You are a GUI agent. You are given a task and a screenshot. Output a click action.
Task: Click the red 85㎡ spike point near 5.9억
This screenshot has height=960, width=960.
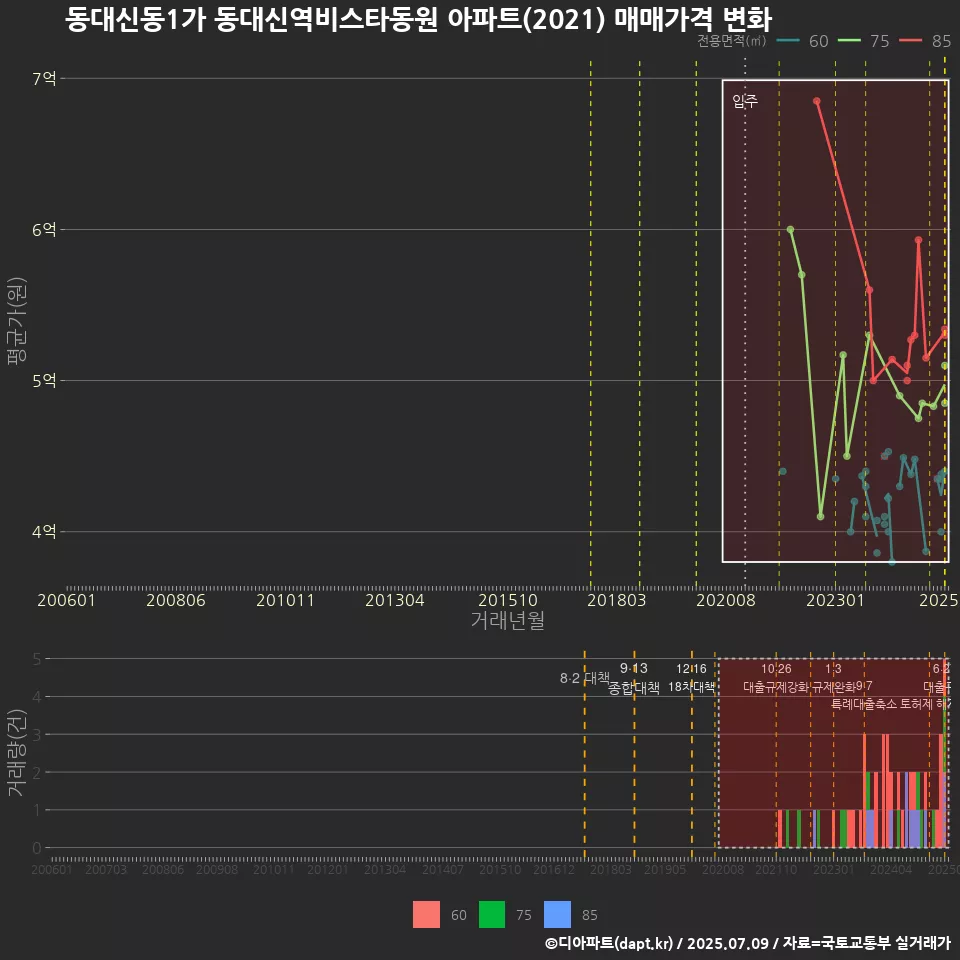918,240
